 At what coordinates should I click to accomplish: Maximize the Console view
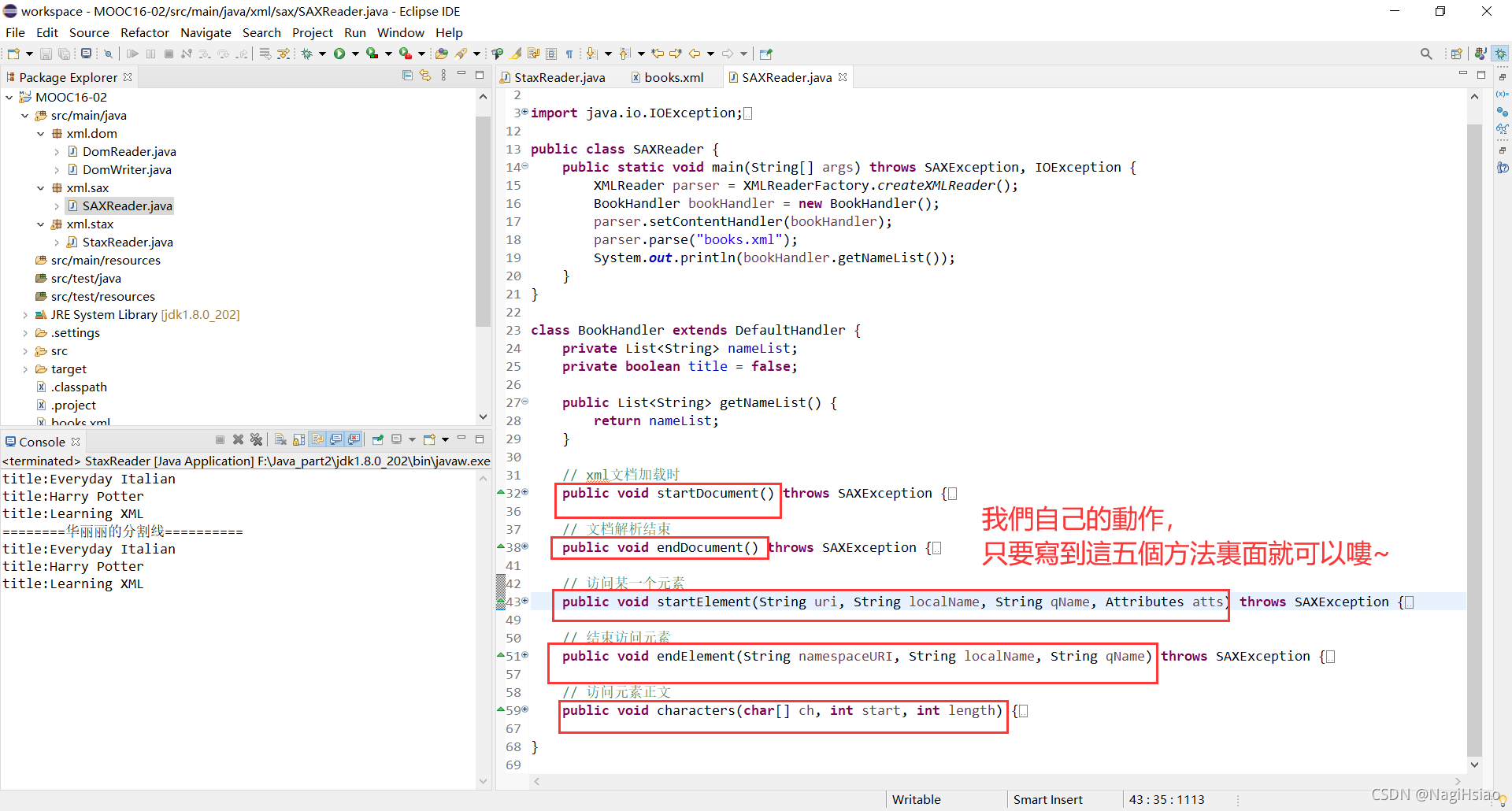[480, 439]
